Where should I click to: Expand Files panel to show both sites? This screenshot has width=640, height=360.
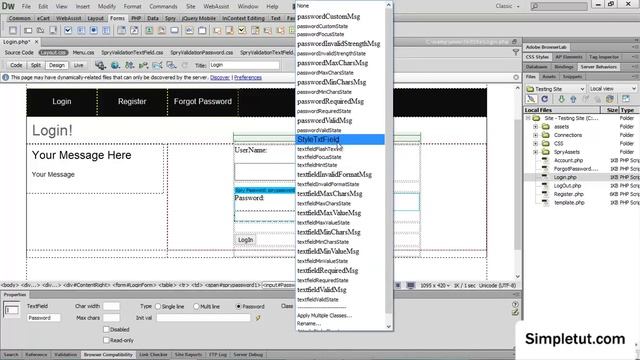coord(626,99)
